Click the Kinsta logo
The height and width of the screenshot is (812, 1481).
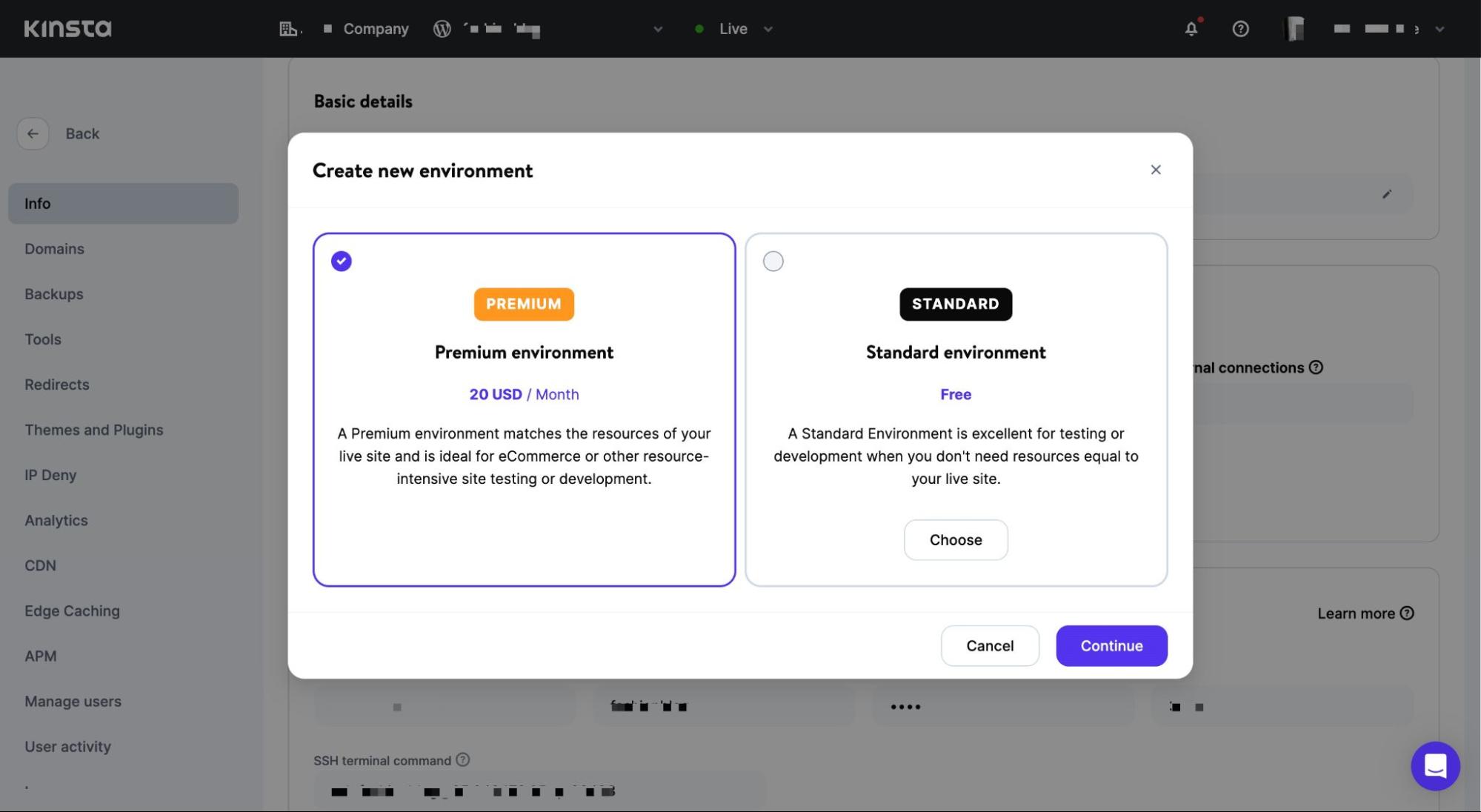click(67, 28)
